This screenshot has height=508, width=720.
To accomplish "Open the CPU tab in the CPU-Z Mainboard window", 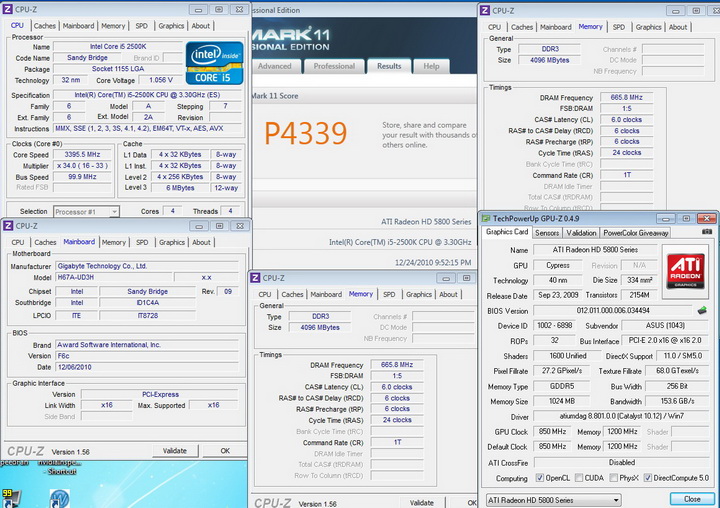I will (x=18, y=242).
